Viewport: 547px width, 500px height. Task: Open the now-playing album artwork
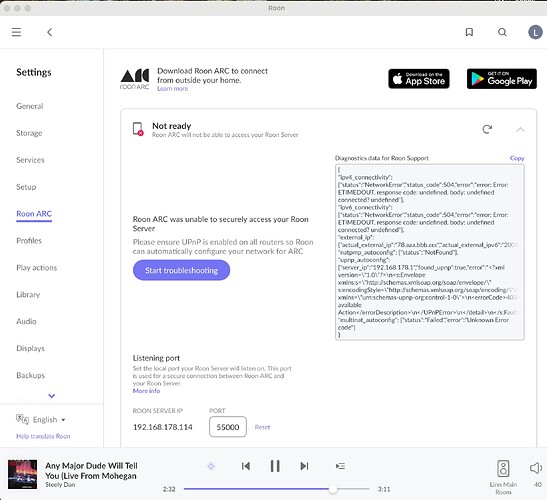pos(22,474)
